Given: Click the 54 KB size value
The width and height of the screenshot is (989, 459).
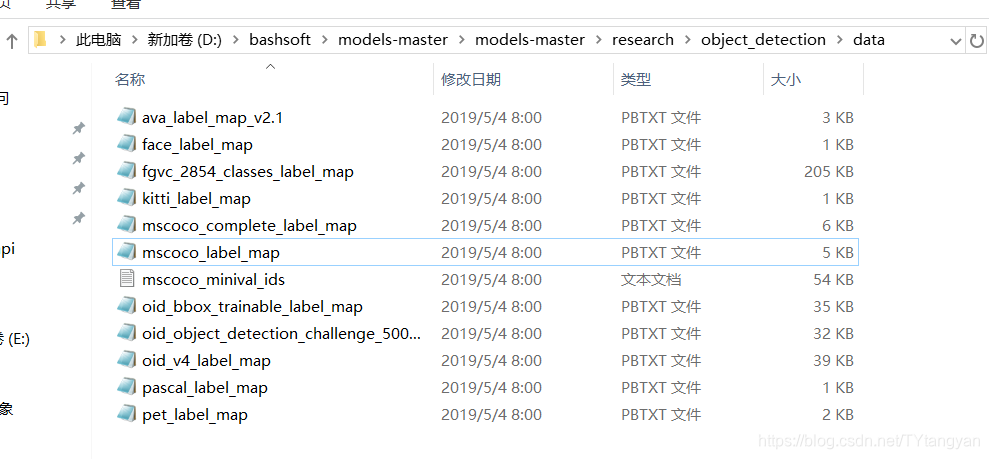Looking at the screenshot, I should (834, 279).
